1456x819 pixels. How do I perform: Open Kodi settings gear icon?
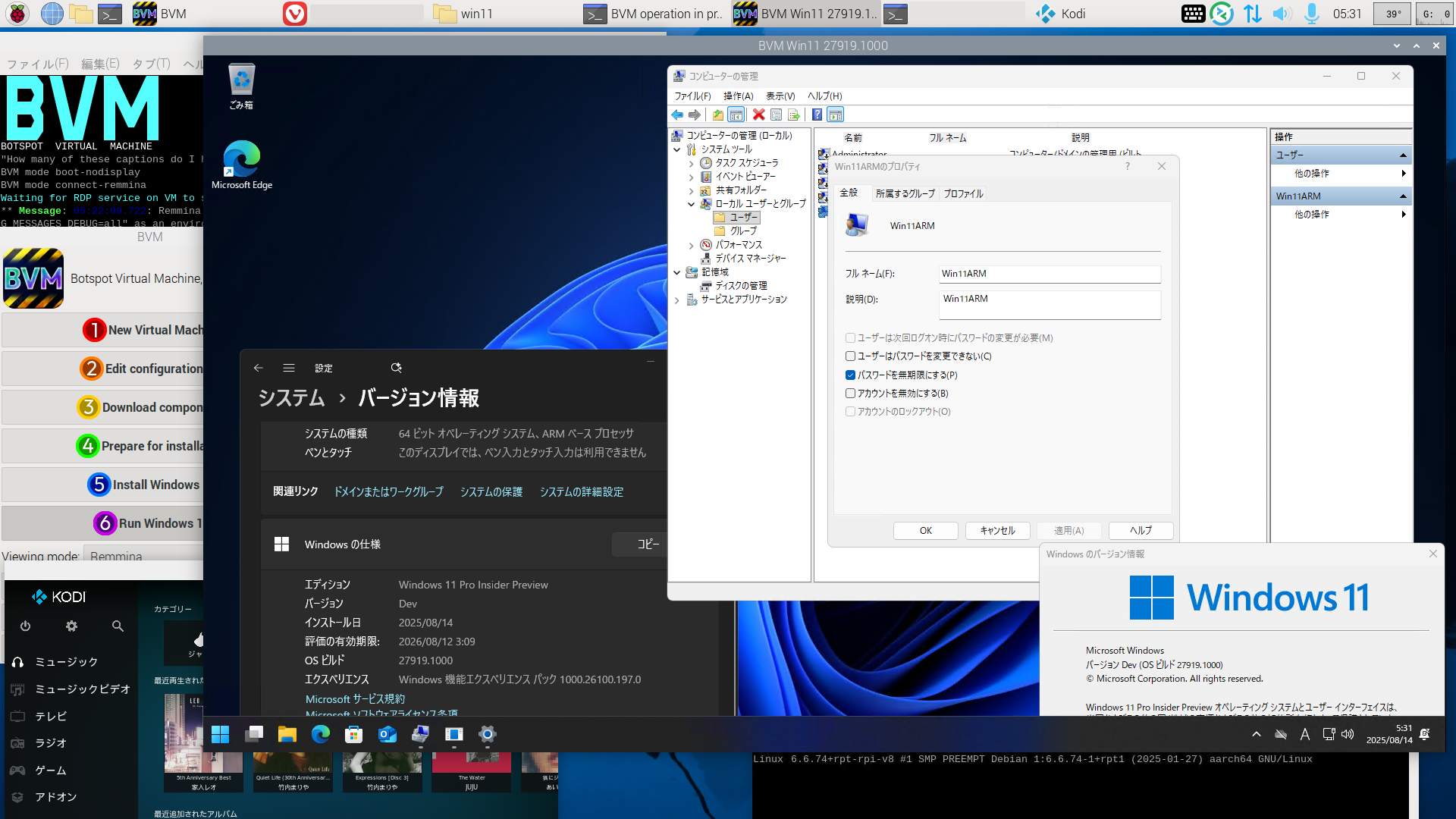71,626
